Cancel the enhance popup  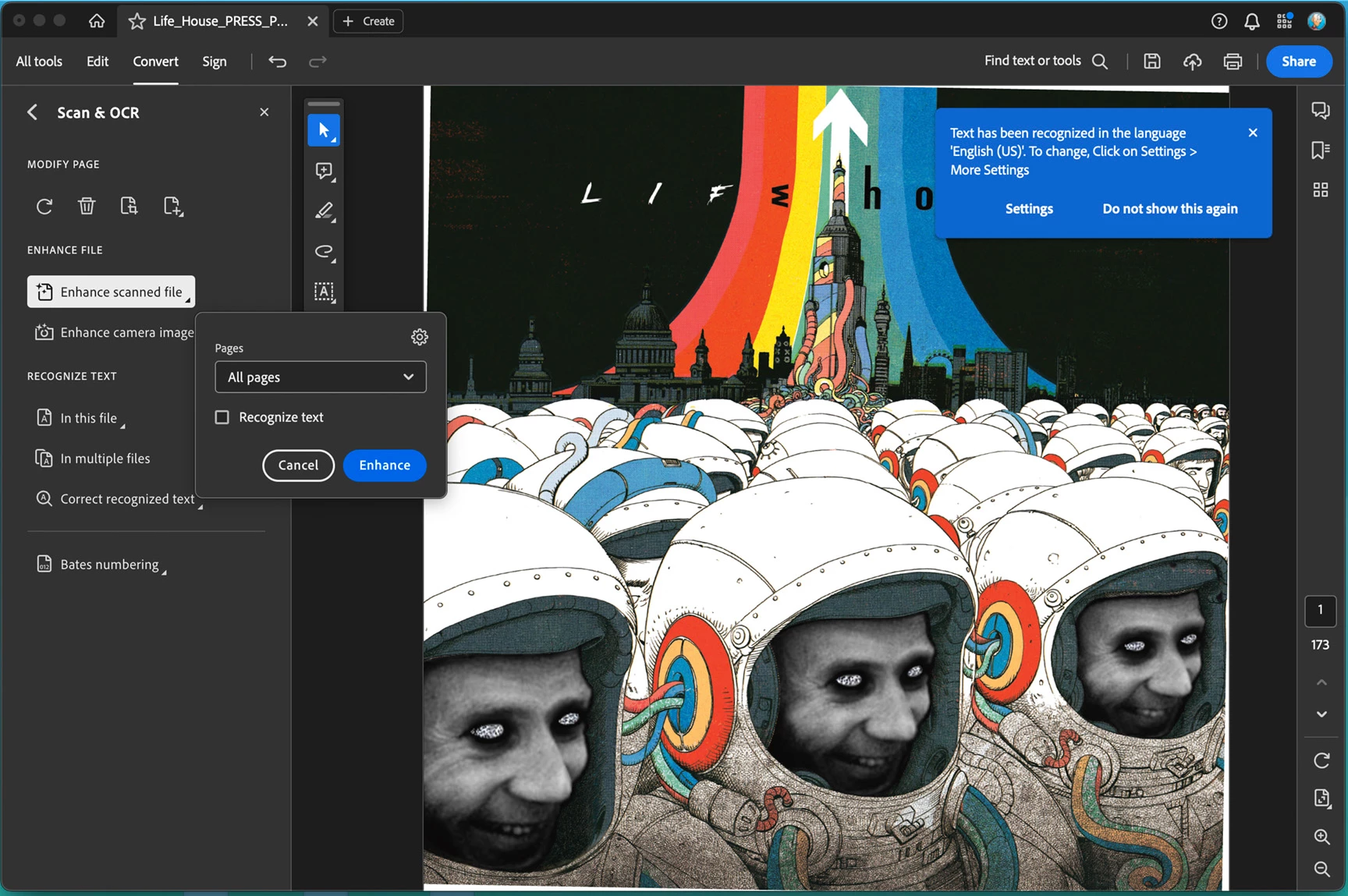pyautogui.click(x=298, y=466)
